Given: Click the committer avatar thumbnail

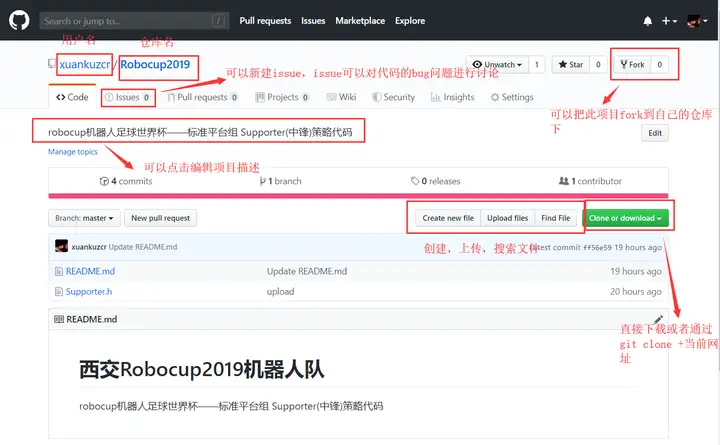Looking at the screenshot, I should click(x=62, y=246).
